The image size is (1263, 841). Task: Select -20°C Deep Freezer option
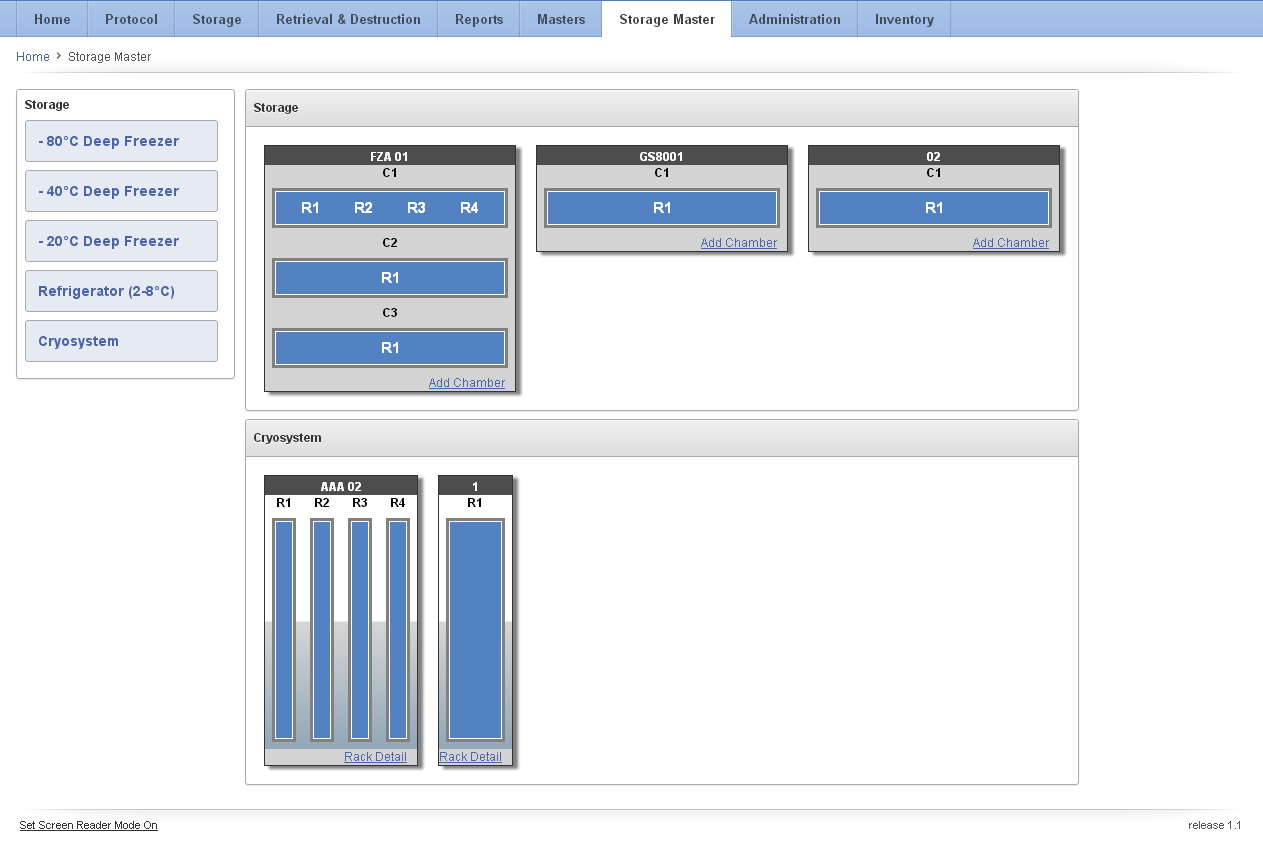(121, 241)
